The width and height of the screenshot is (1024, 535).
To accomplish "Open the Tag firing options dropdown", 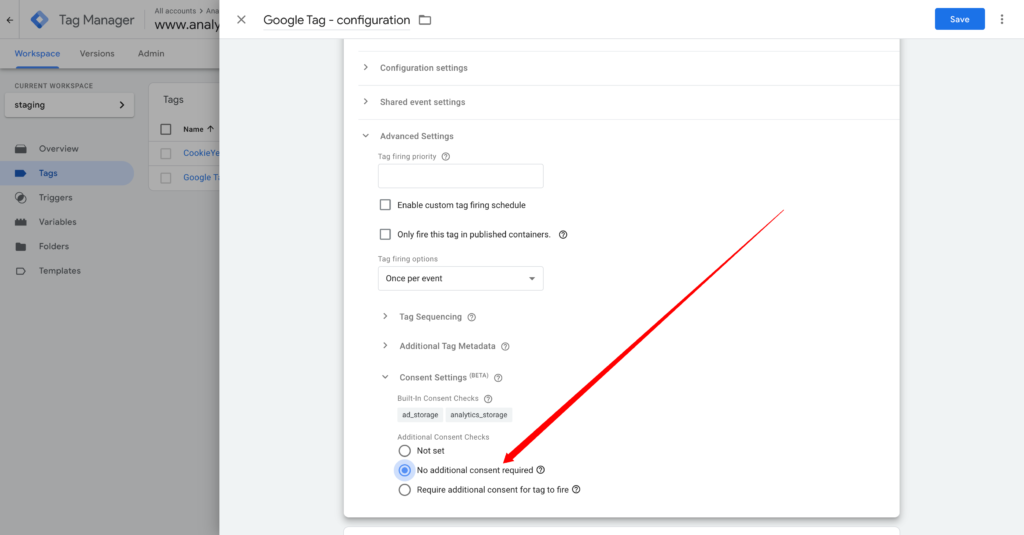I will click(x=460, y=278).
